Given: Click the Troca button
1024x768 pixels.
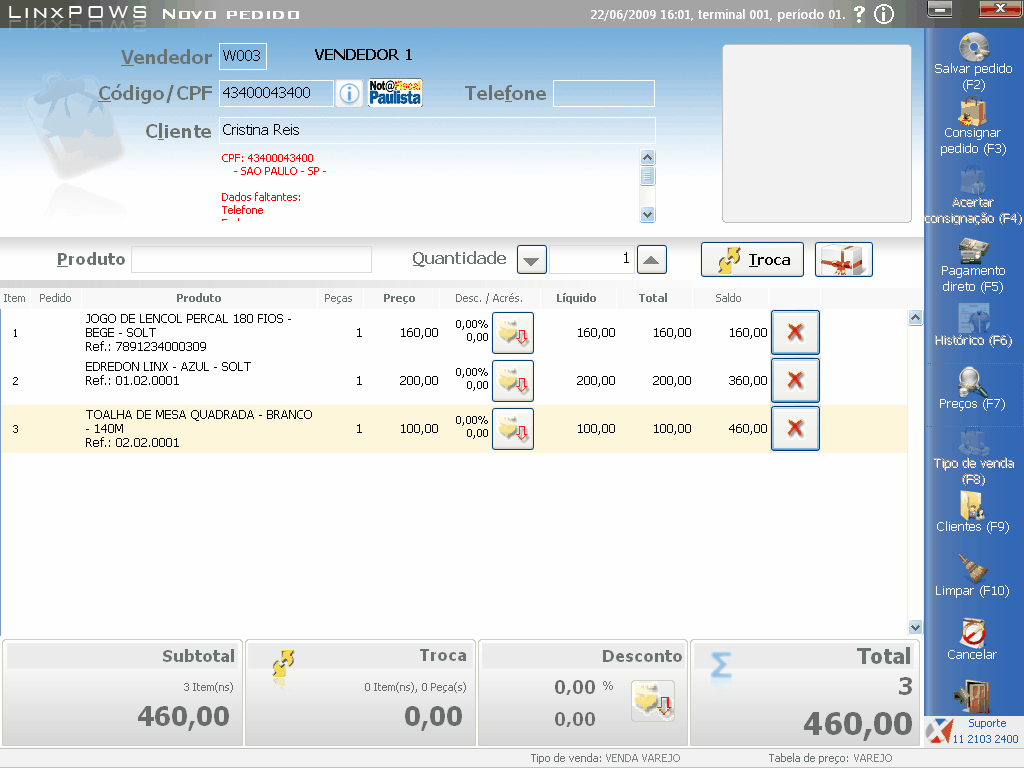Looking at the screenshot, I should (x=752, y=259).
